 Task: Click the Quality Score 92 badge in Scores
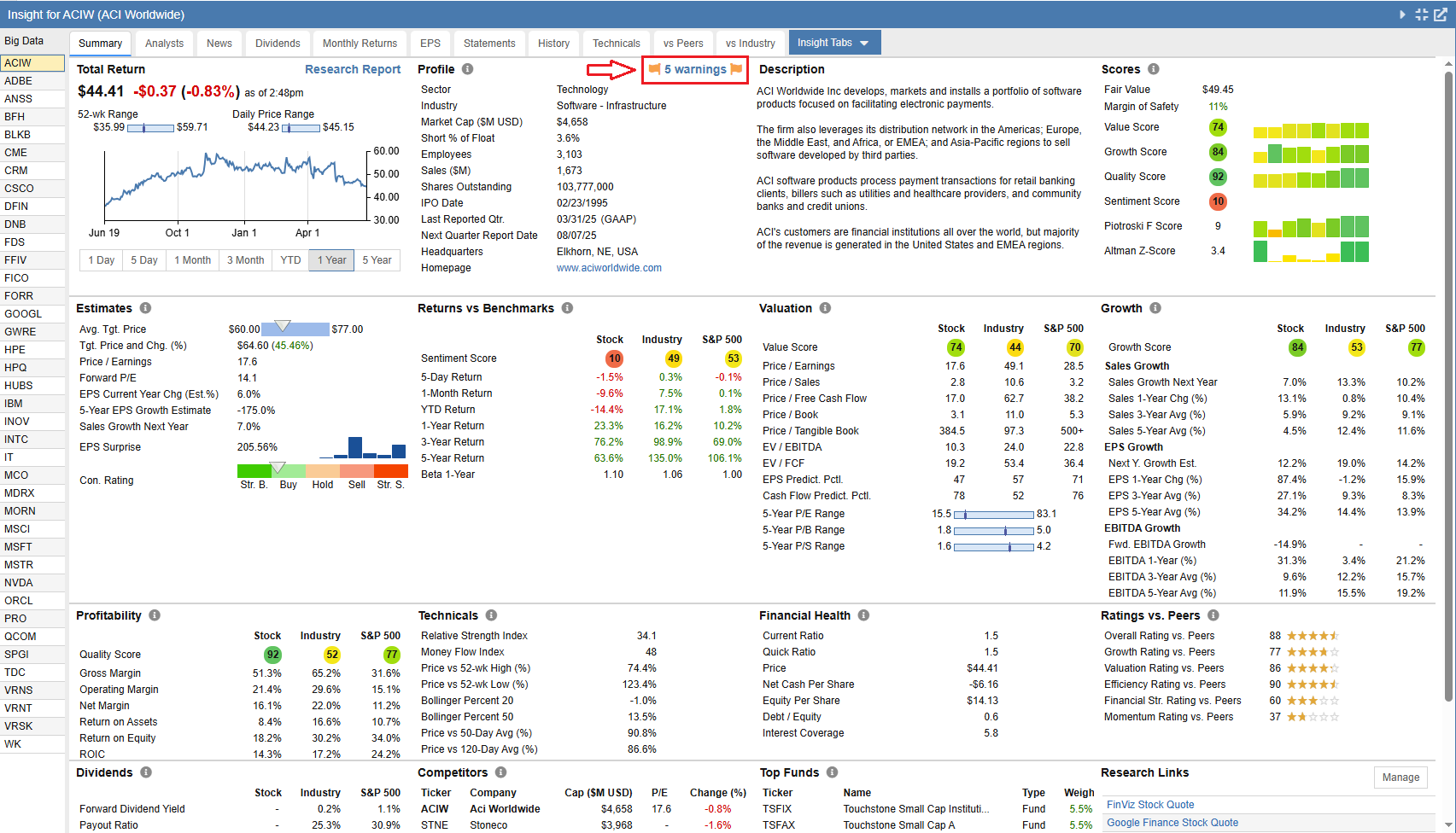pyautogui.click(x=1218, y=177)
